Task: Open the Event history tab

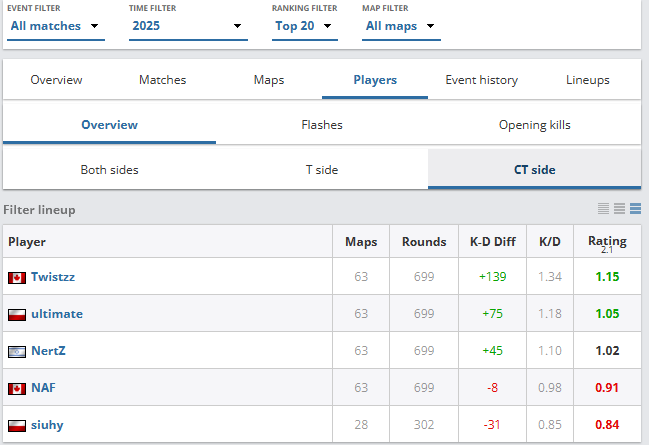Action: pyautogui.click(x=481, y=79)
